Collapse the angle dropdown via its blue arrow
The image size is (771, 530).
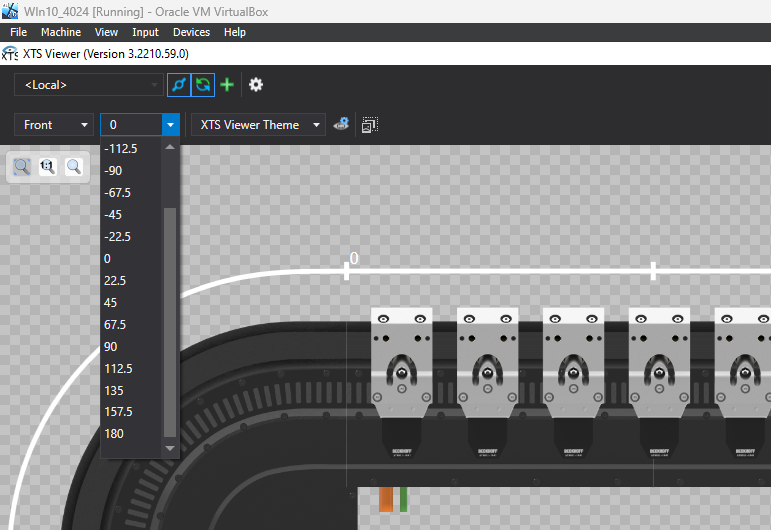[x=170, y=125]
